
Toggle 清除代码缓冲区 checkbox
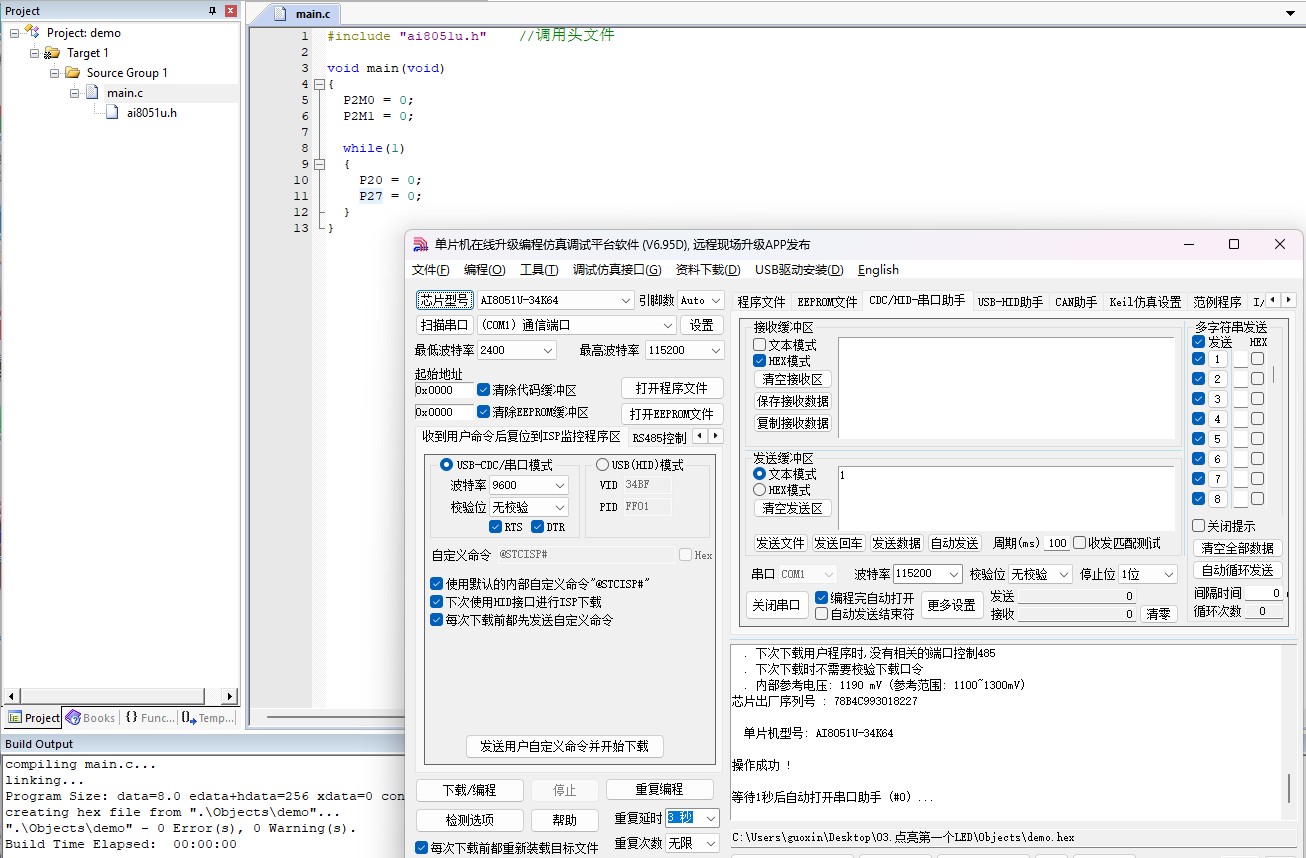click(x=484, y=390)
